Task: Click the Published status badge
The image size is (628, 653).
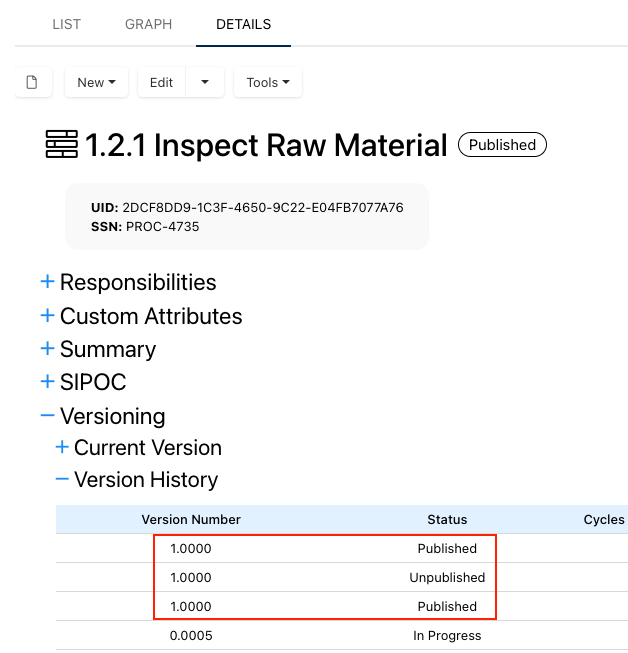Action: coord(502,145)
